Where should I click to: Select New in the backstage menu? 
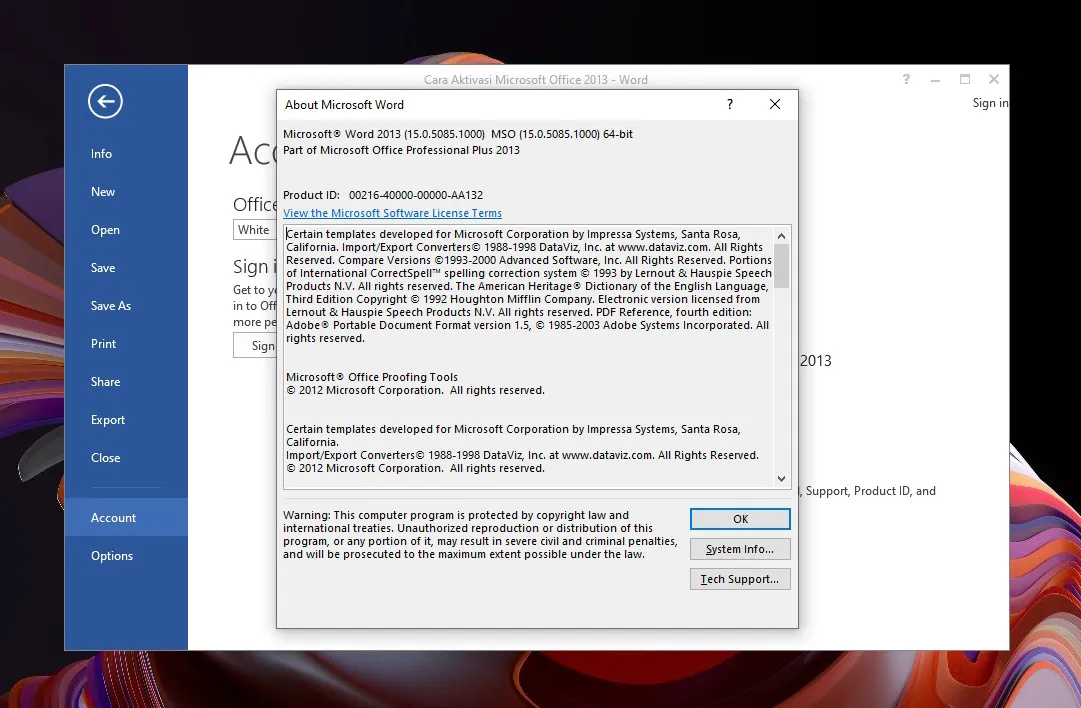click(x=103, y=192)
